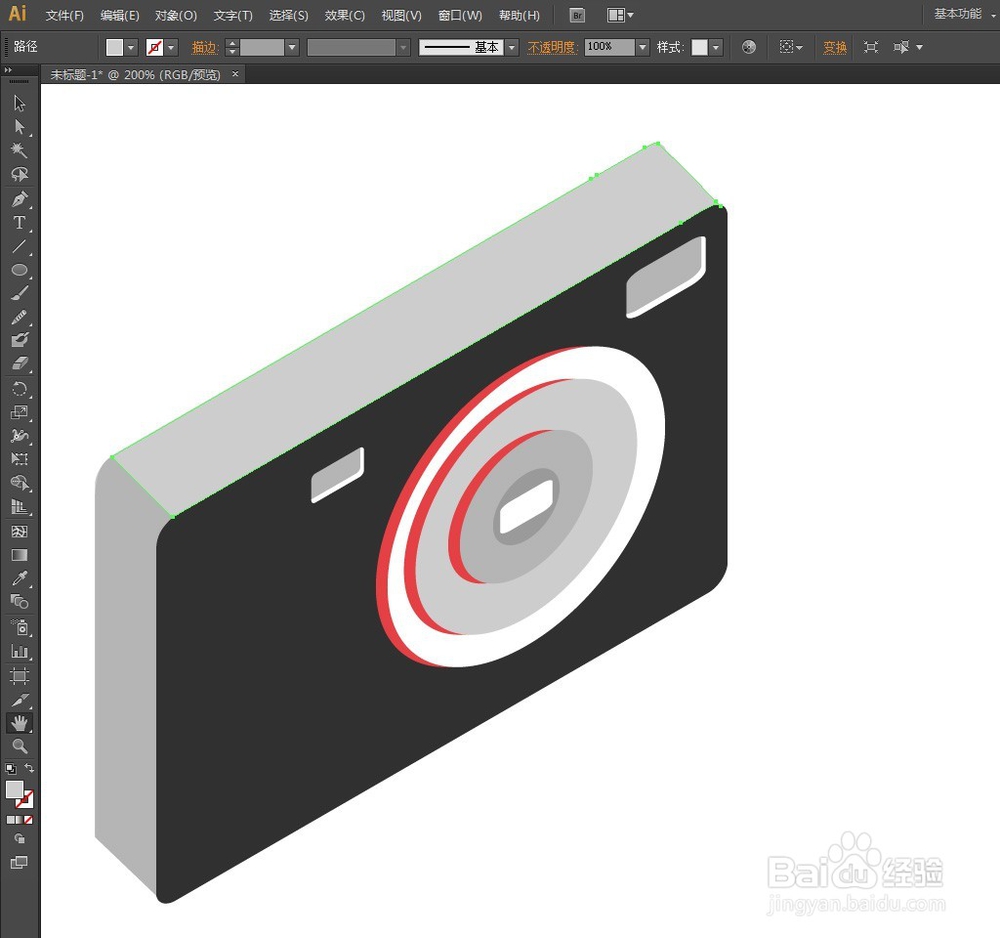The width and height of the screenshot is (1000, 938).
Task: Open the stroke color dropdown in control bar
Action: (170, 47)
